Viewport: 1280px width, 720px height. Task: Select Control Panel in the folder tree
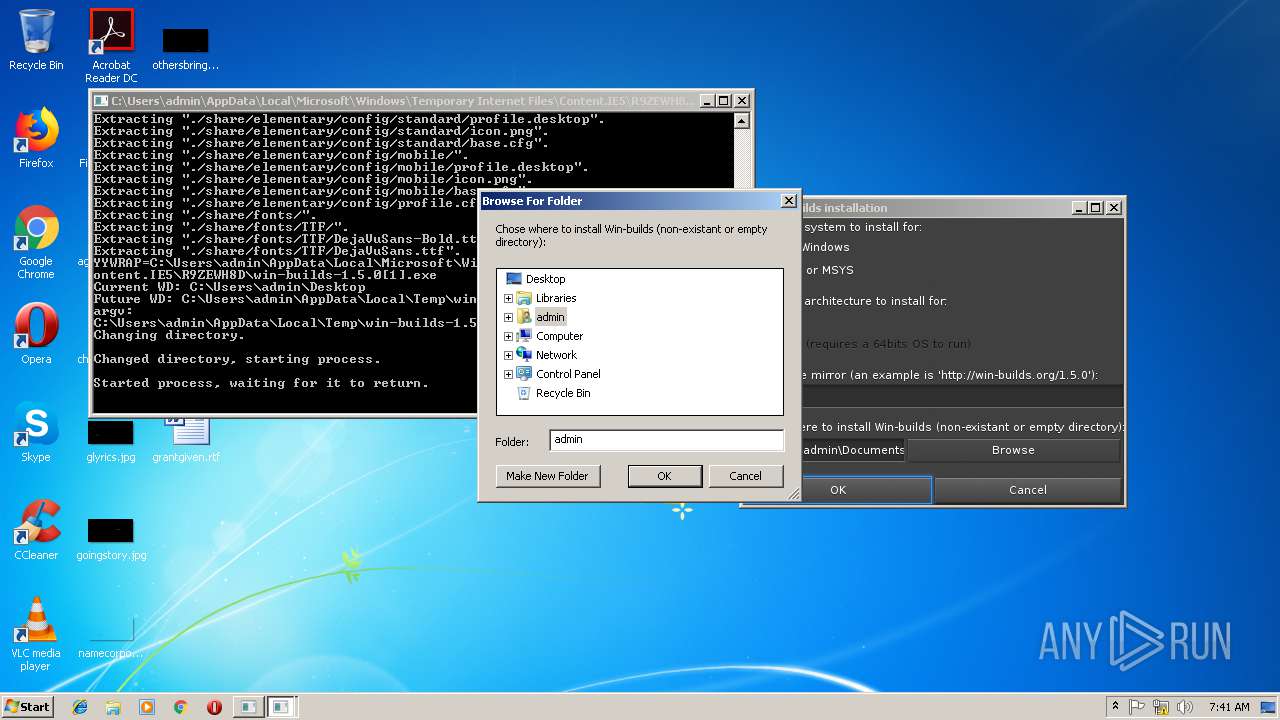click(x=568, y=374)
